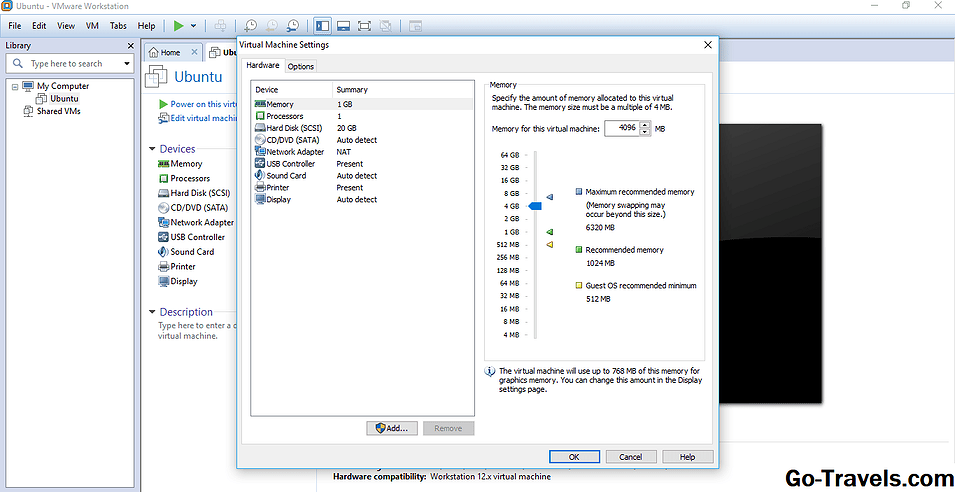Select the Display device in settings list
This screenshot has height=492, width=955.
pos(278,200)
